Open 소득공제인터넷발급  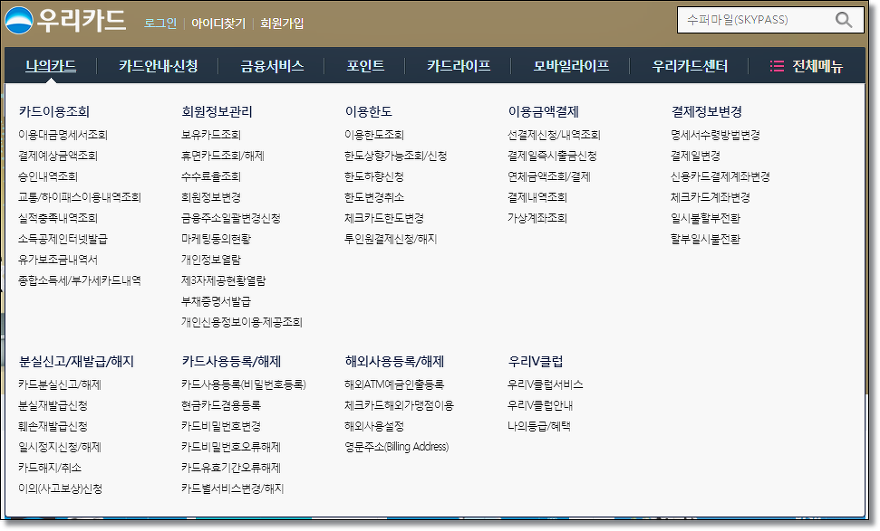point(63,239)
